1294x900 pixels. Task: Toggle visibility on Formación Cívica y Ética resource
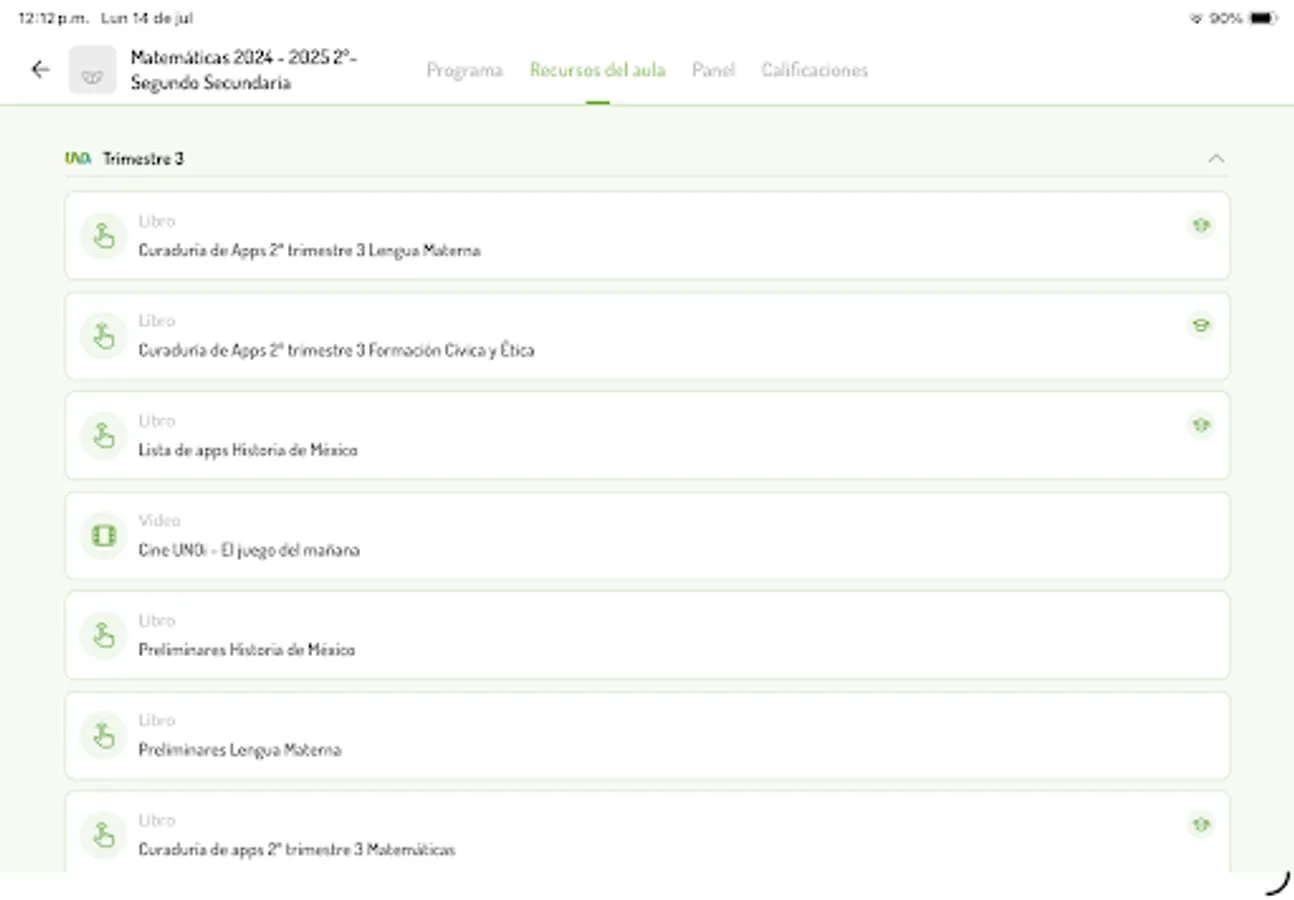tap(1200, 325)
